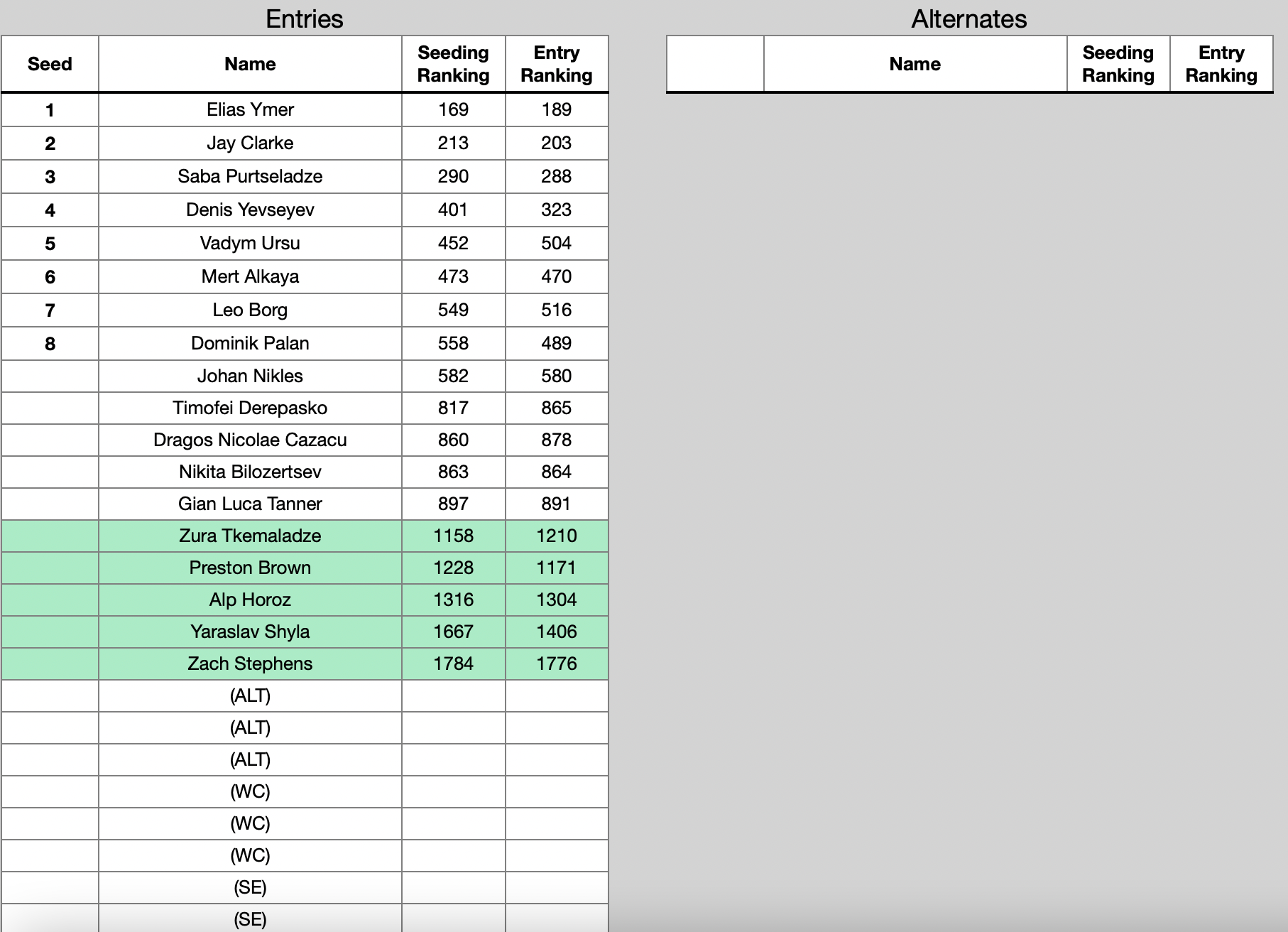
Task: Click Yaraslav Shyla's seeding ranking 1667
Action: [x=453, y=632]
